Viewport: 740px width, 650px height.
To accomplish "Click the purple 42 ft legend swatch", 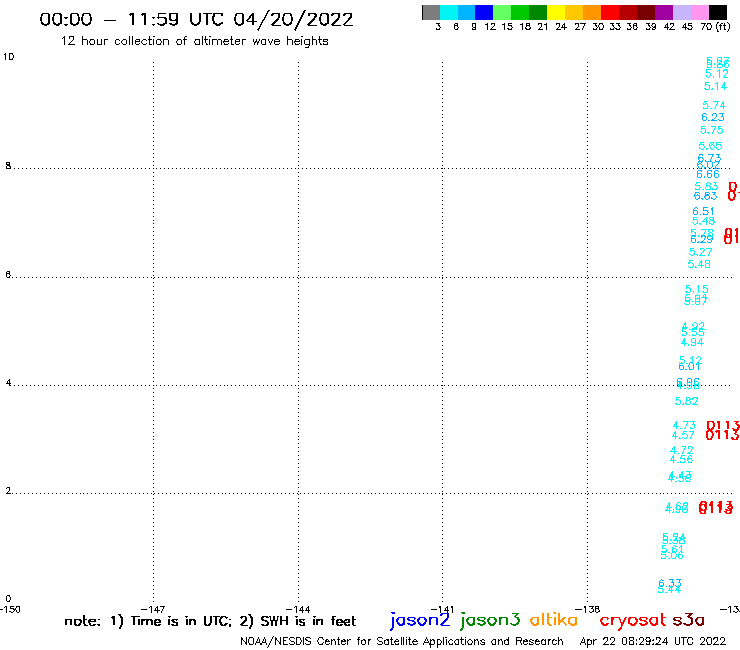I will pyautogui.click(x=664, y=12).
